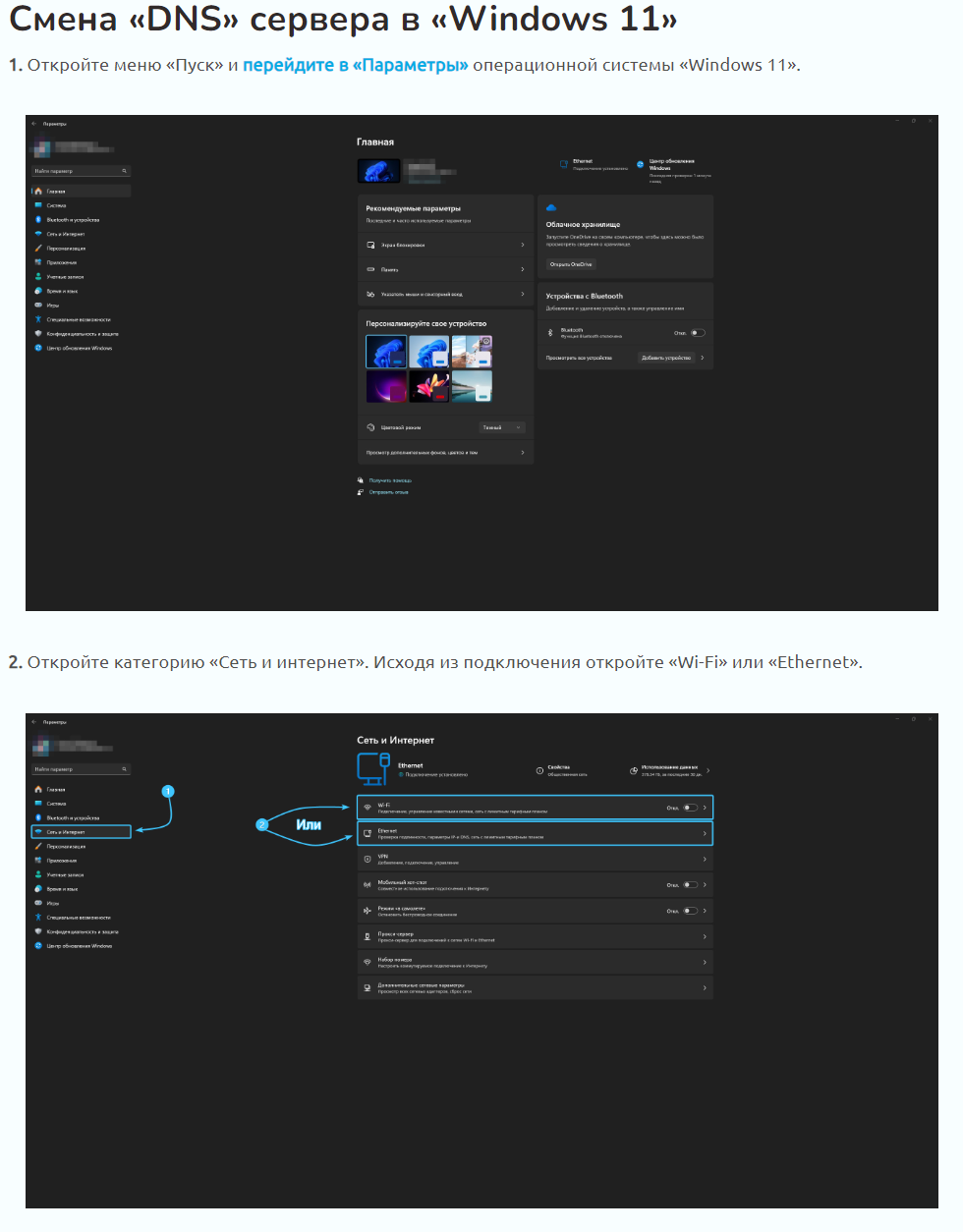Viewport: 963px width, 1232px height.
Task: Click the search field in the Главная settings window
Action: 82,171
